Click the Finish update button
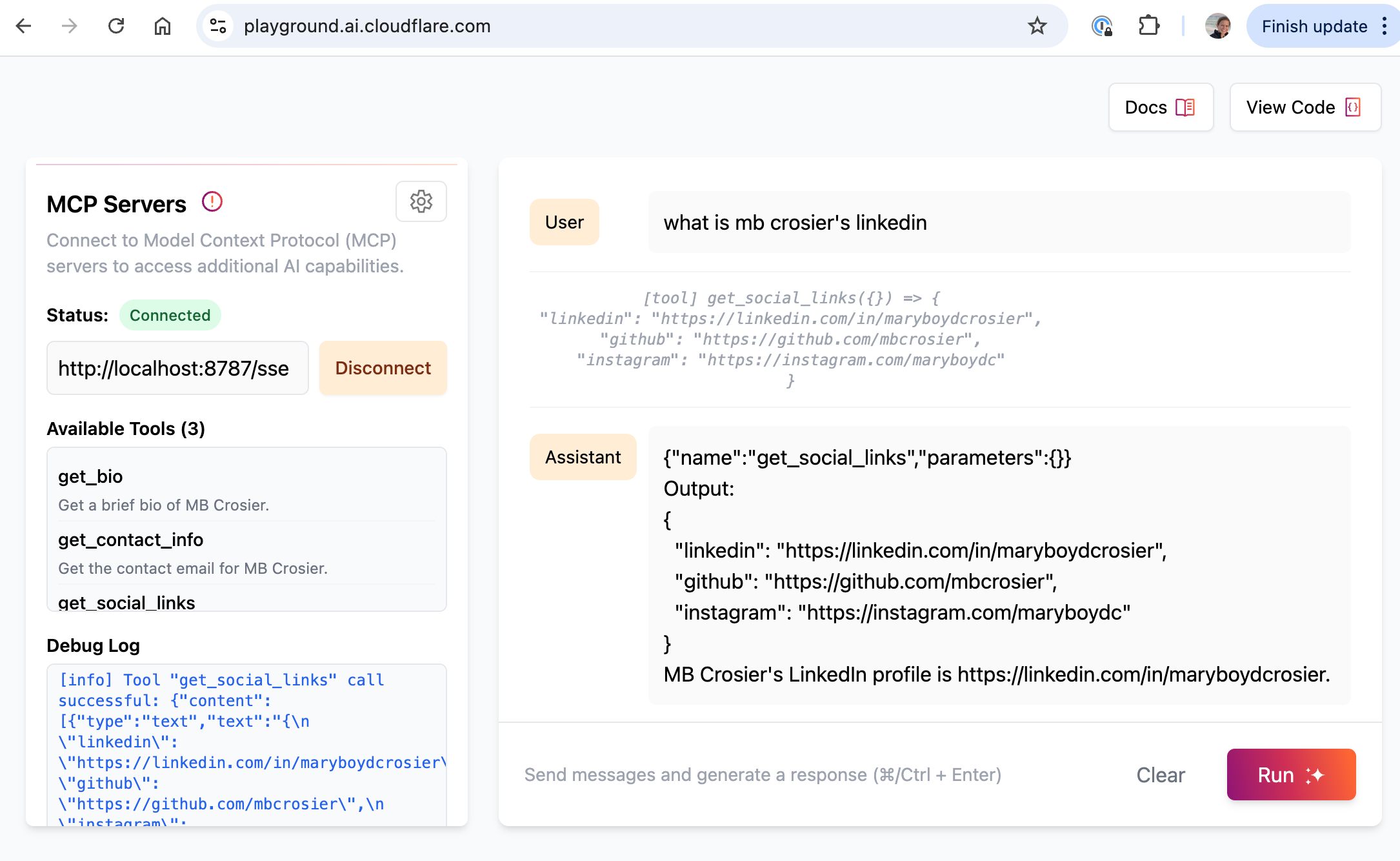Viewport: 1400px width, 861px height. point(1314,26)
